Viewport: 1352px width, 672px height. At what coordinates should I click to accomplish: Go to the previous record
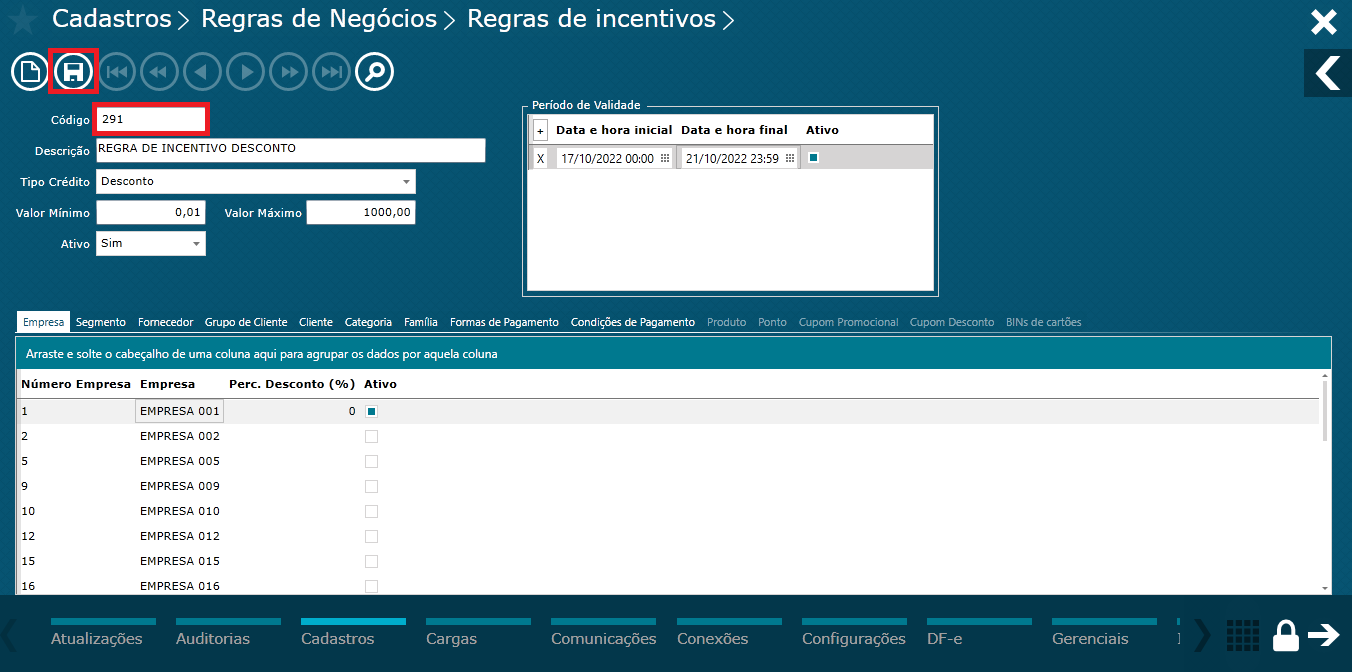203,72
